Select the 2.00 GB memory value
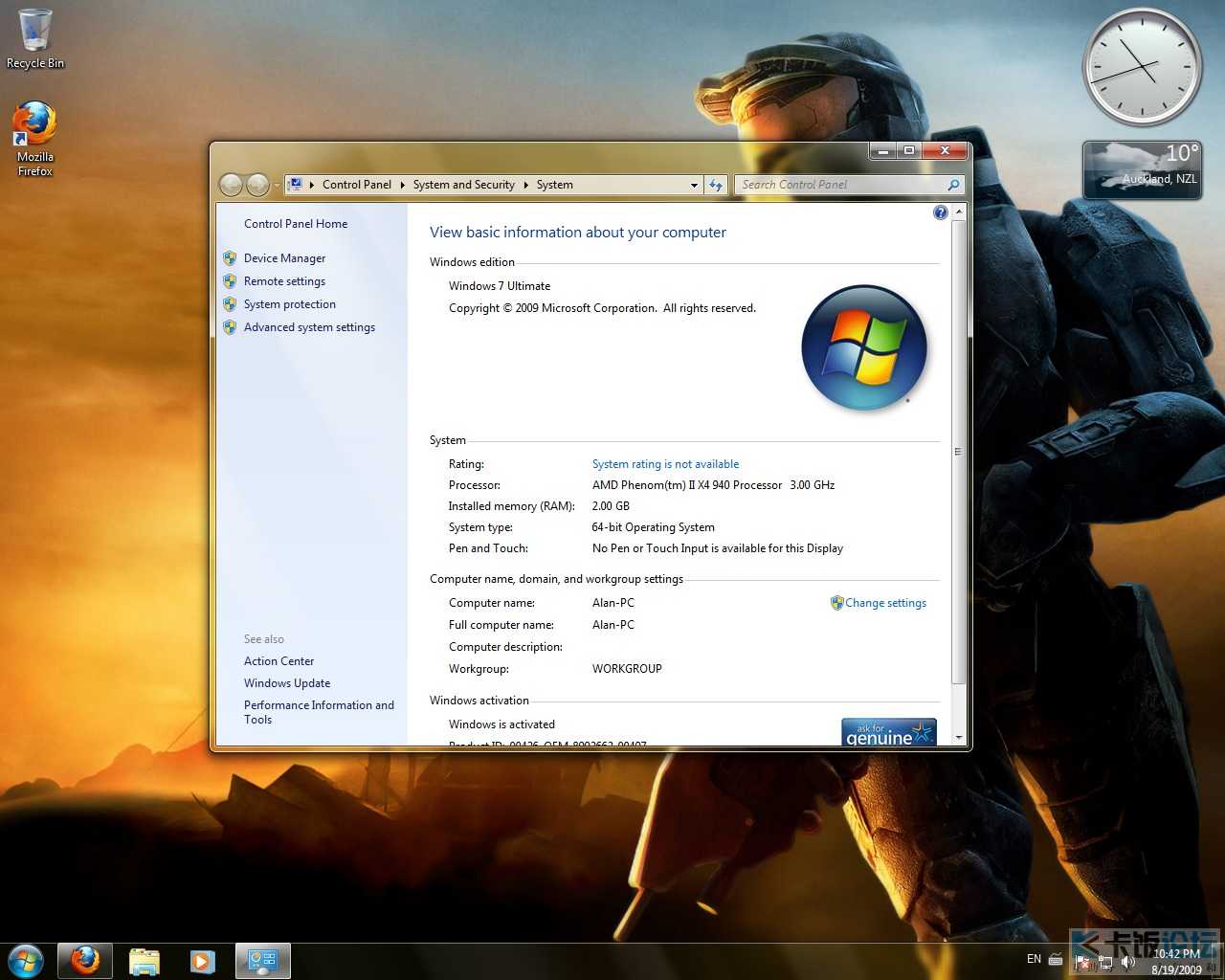 coord(611,506)
